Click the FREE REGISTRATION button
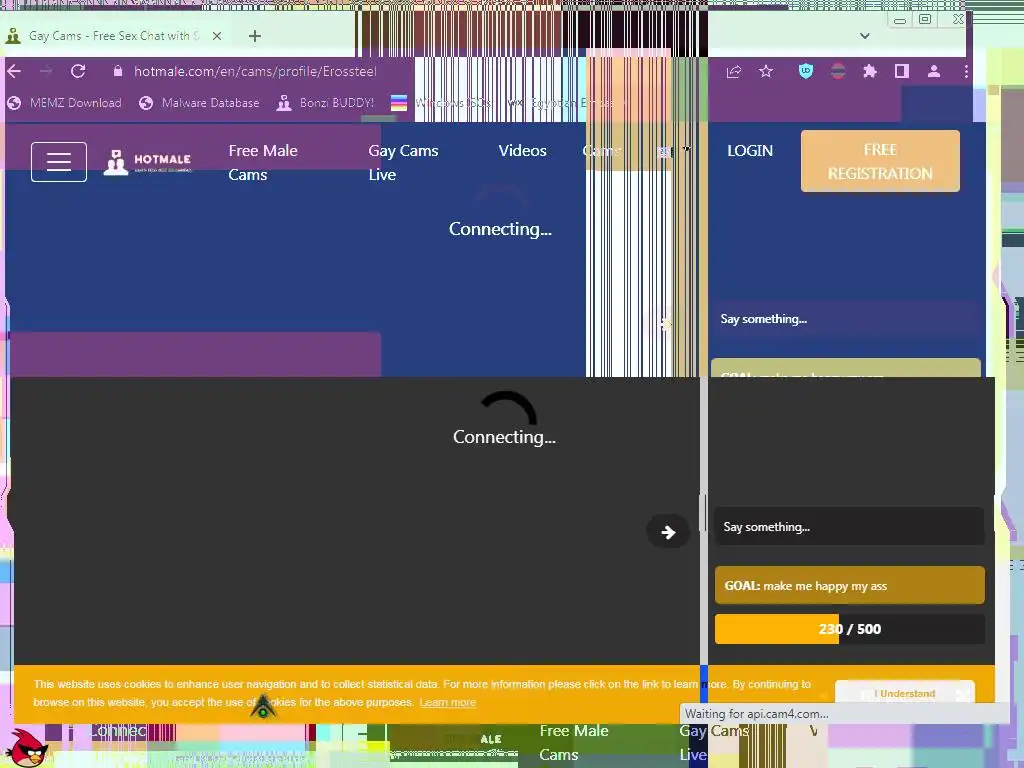This screenshot has height=768, width=1024. (x=880, y=161)
